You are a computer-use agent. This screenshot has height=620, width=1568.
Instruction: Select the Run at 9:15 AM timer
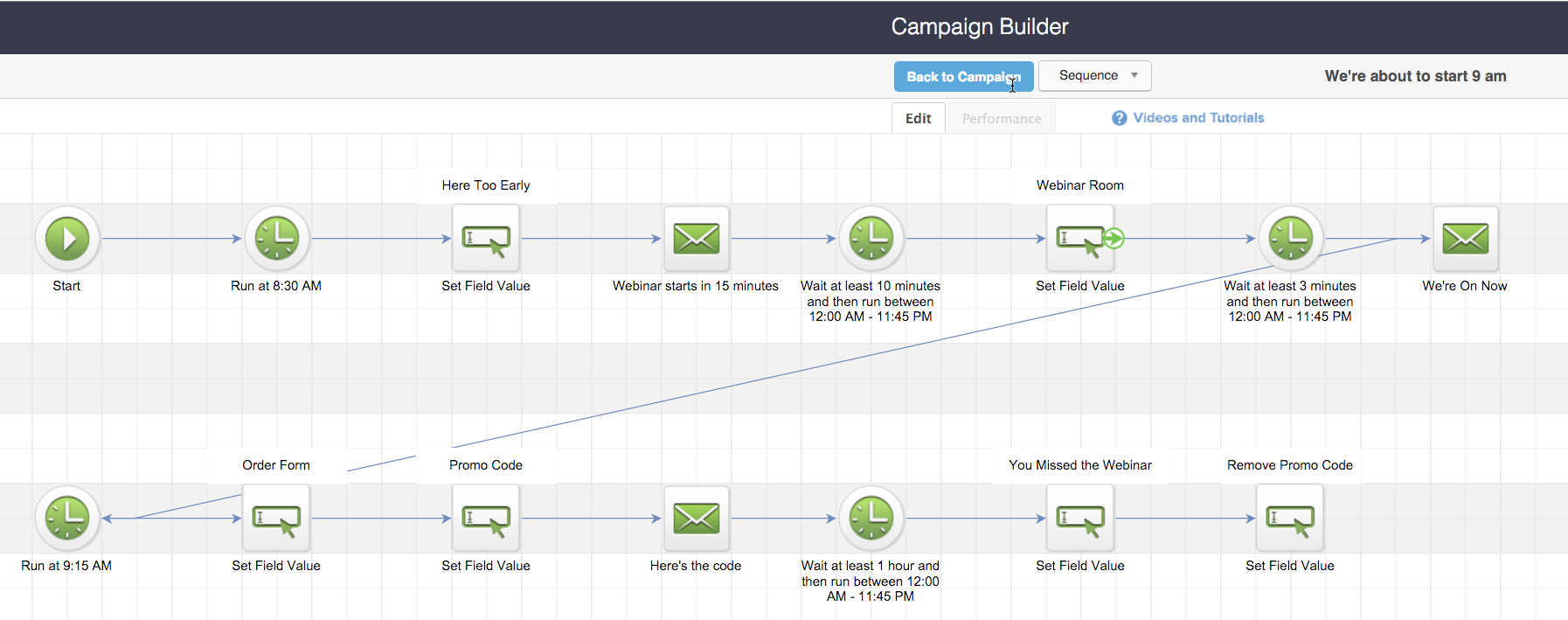[67, 519]
